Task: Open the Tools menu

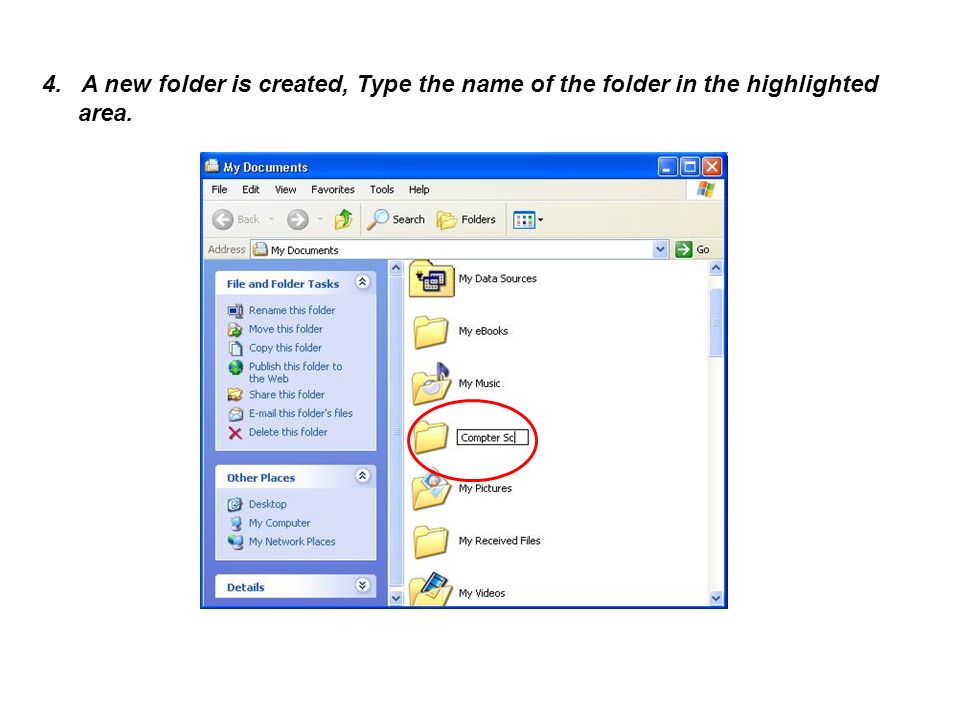Action: click(381, 190)
